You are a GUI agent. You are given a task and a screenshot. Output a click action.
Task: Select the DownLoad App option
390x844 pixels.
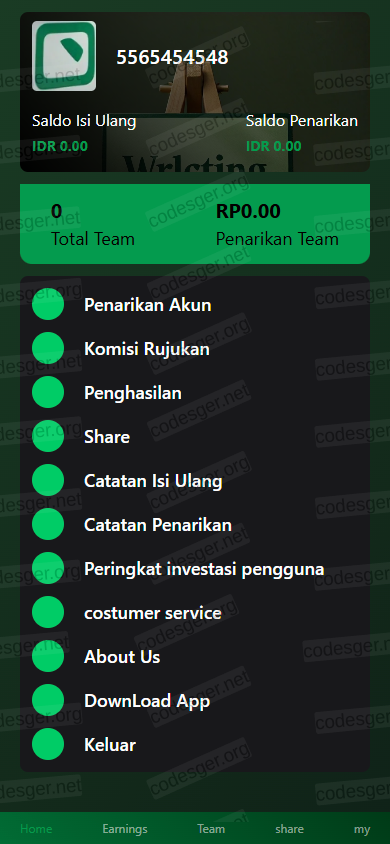click(195, 701)
